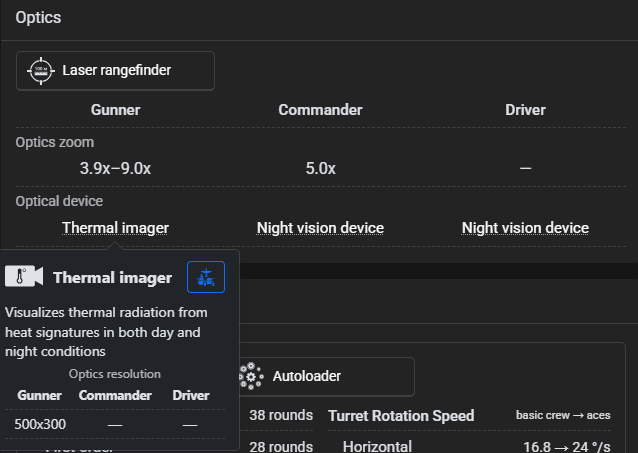Click the basic crew → aces label
This screenshot has height=453, width=638.
(x=565, y=415)
